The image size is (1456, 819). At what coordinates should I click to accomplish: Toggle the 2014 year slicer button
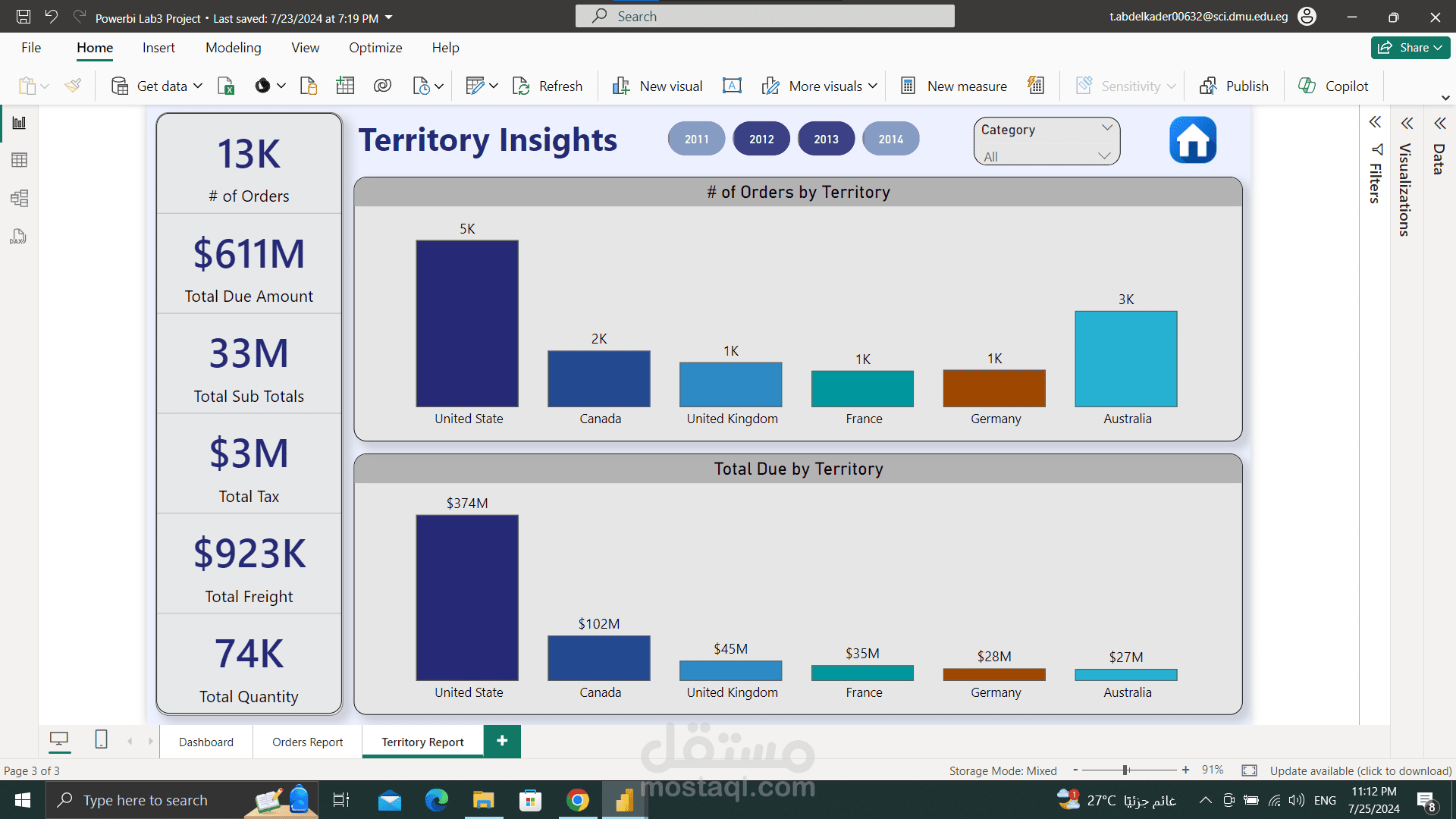(890, 140)
